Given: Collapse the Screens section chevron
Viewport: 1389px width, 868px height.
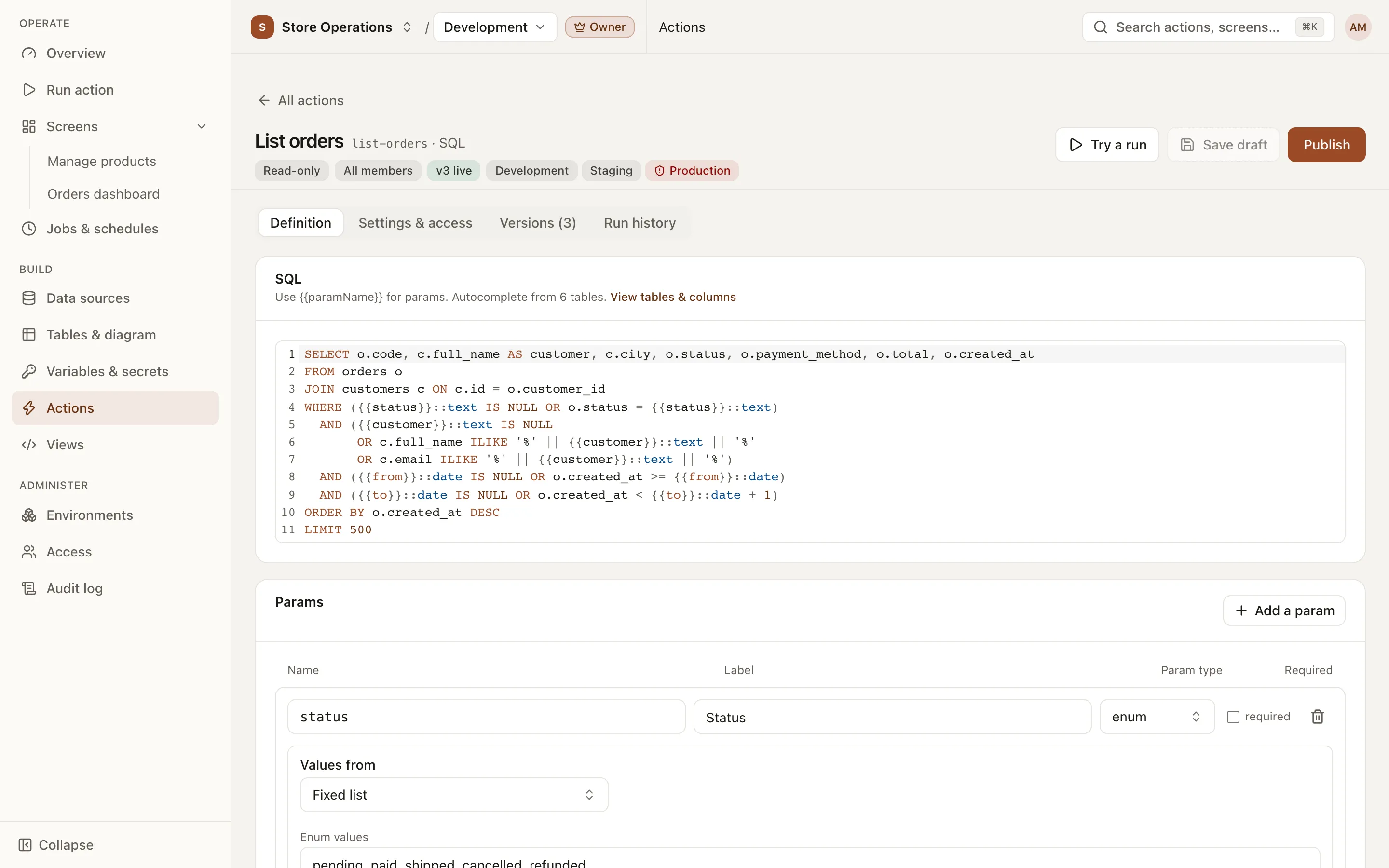Looking at the screenshot, I should [x=202, y=126].
